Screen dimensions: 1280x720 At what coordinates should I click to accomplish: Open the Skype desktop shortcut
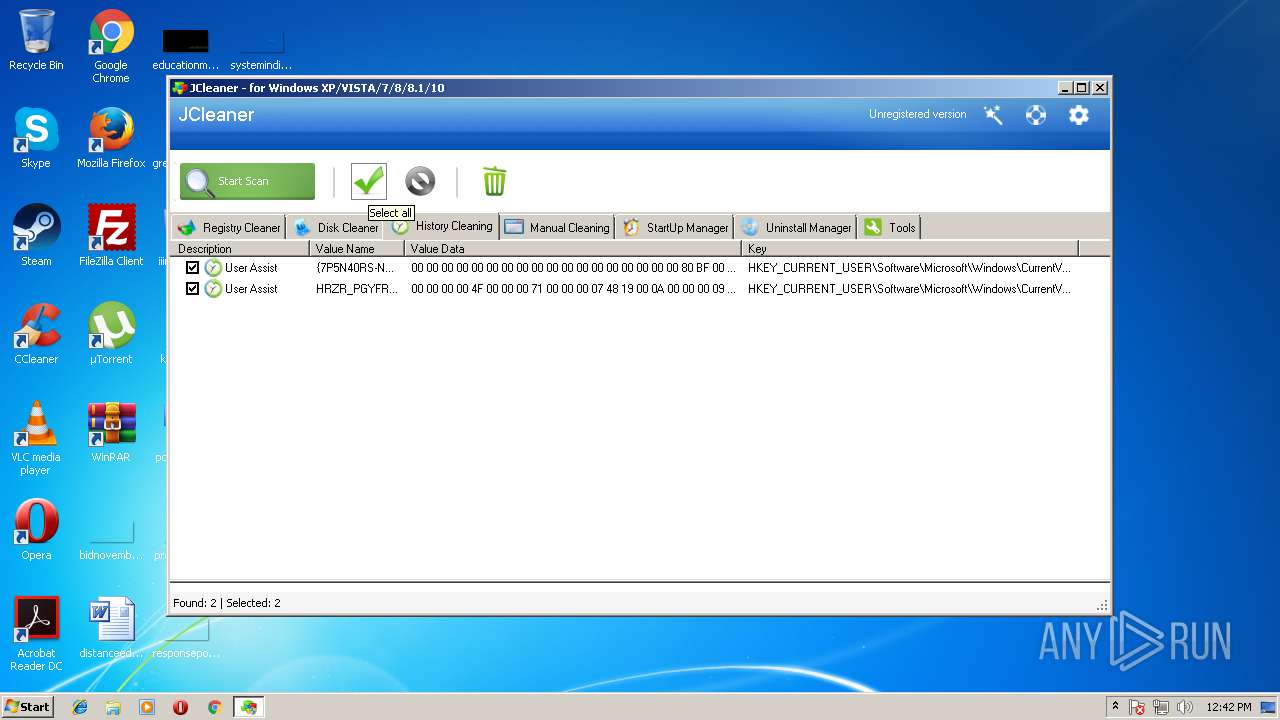pyautogui.click(x=36, y=138)
